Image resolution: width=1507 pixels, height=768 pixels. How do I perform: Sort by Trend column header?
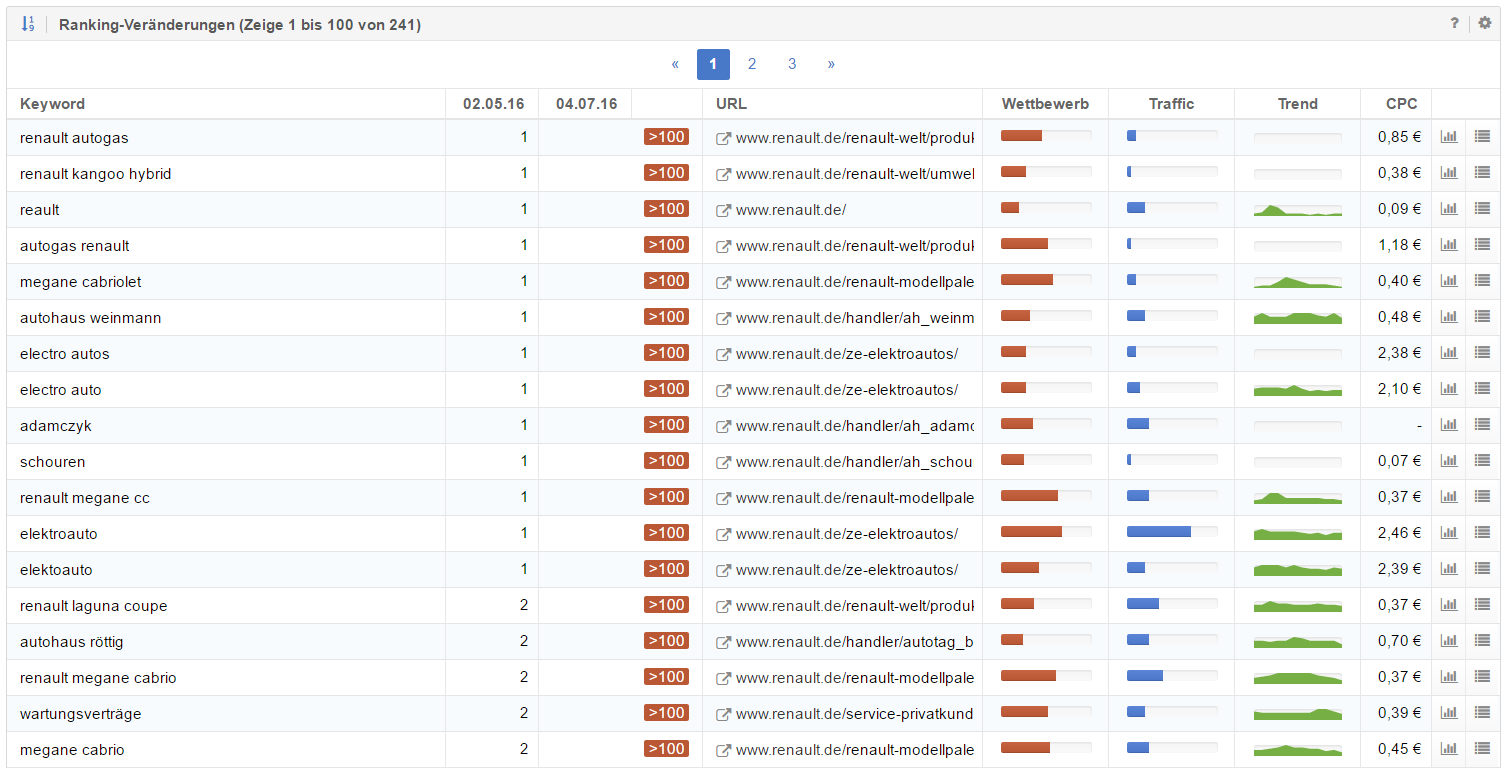1298,104
